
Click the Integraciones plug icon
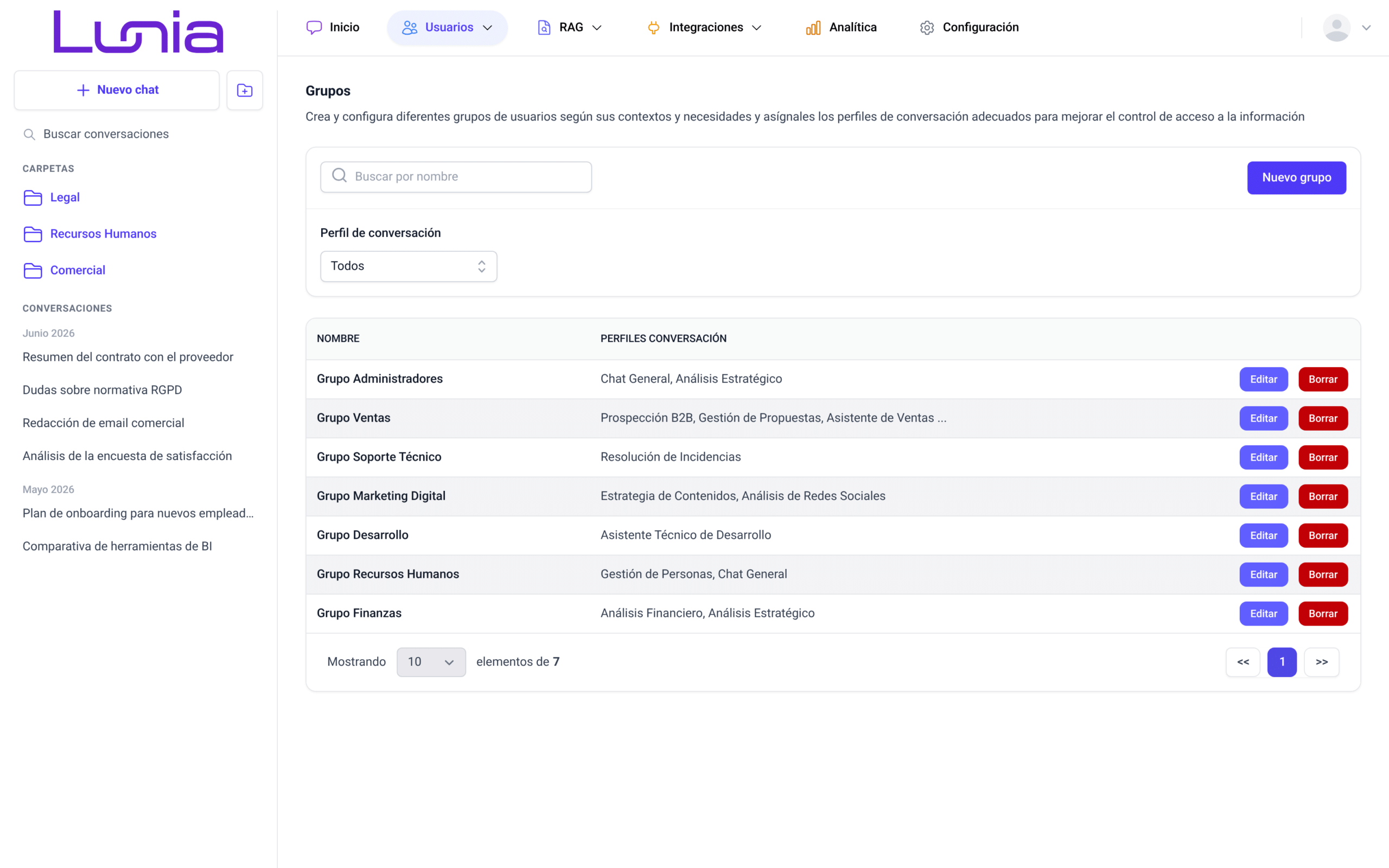click(x=653, y=28)
